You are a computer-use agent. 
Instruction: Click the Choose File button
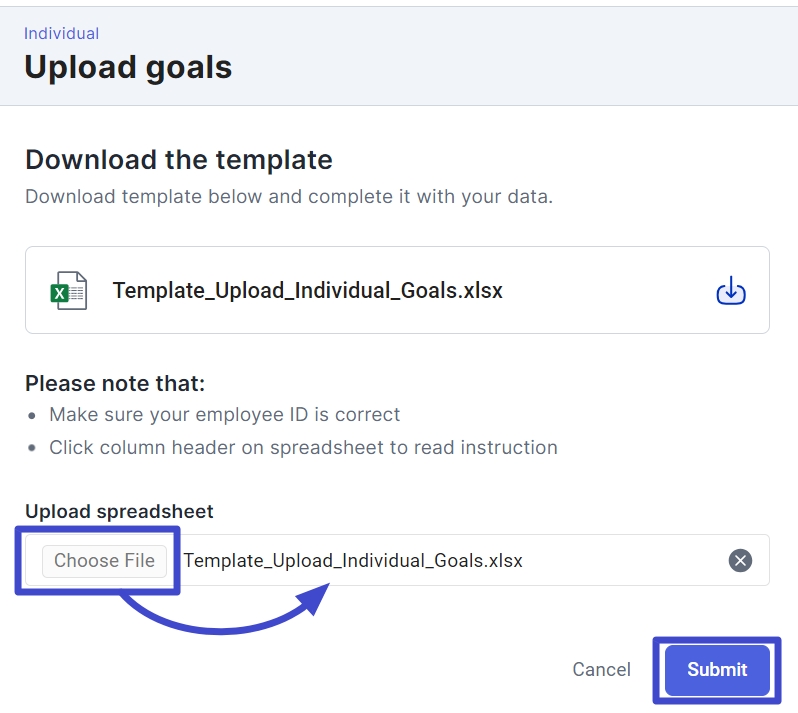(104, 560)
